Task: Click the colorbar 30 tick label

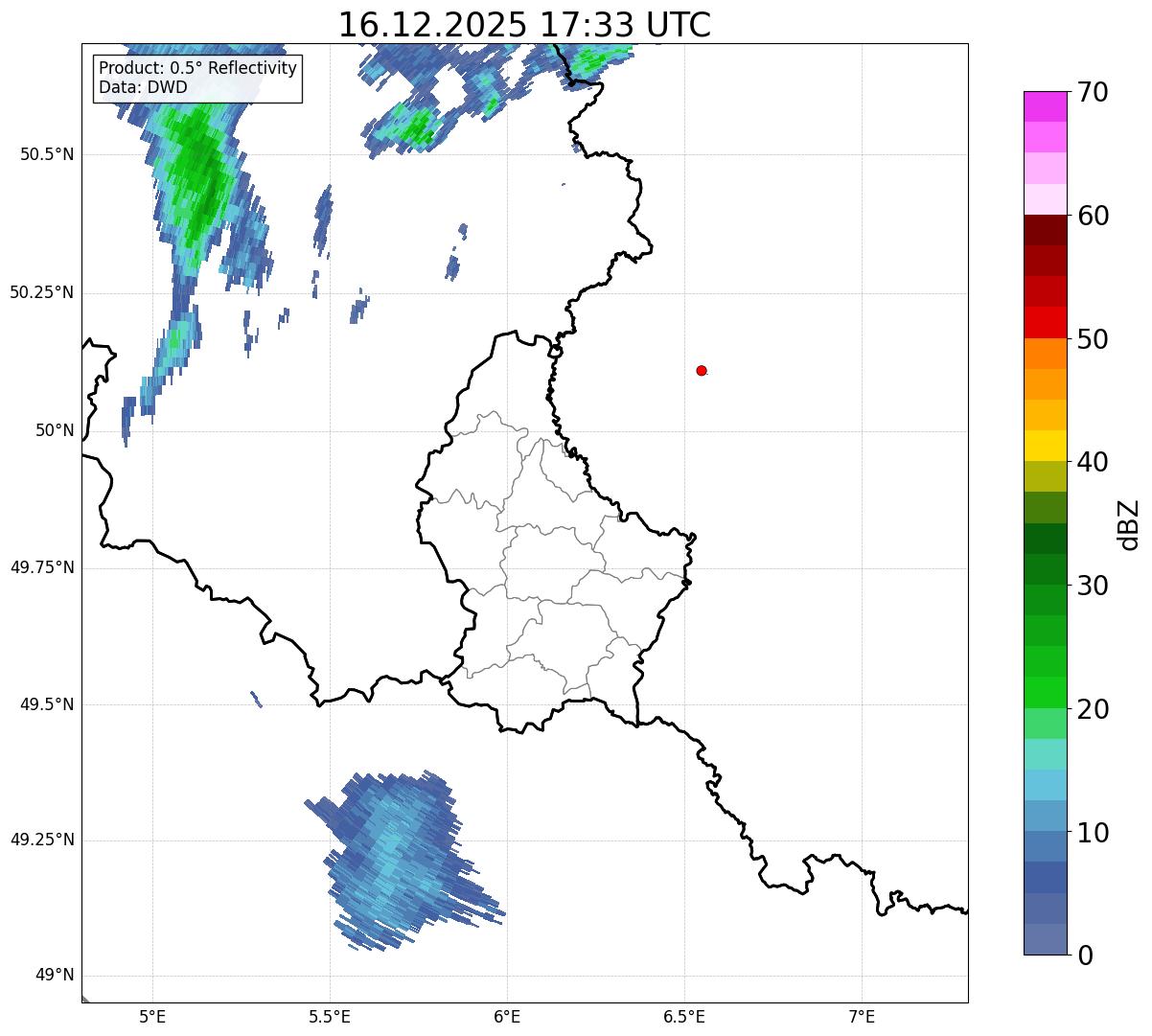Action: pyautogui.click(x=1092, y=585)
